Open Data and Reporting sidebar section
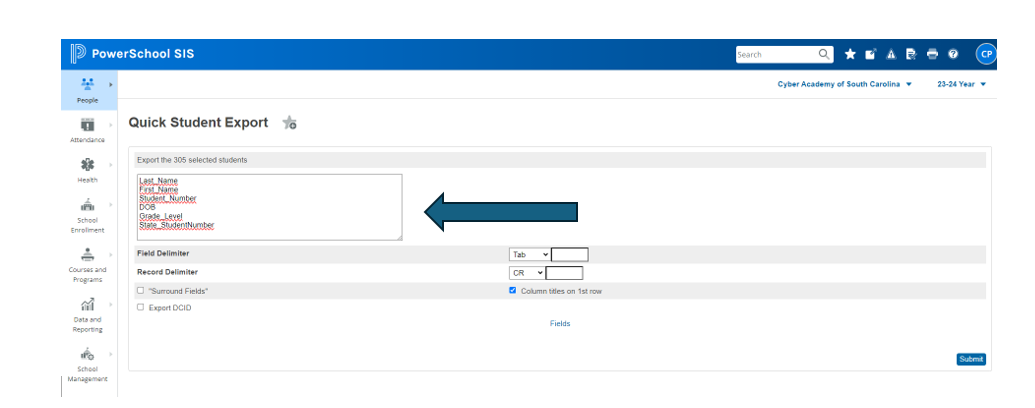 coord(88,314)
